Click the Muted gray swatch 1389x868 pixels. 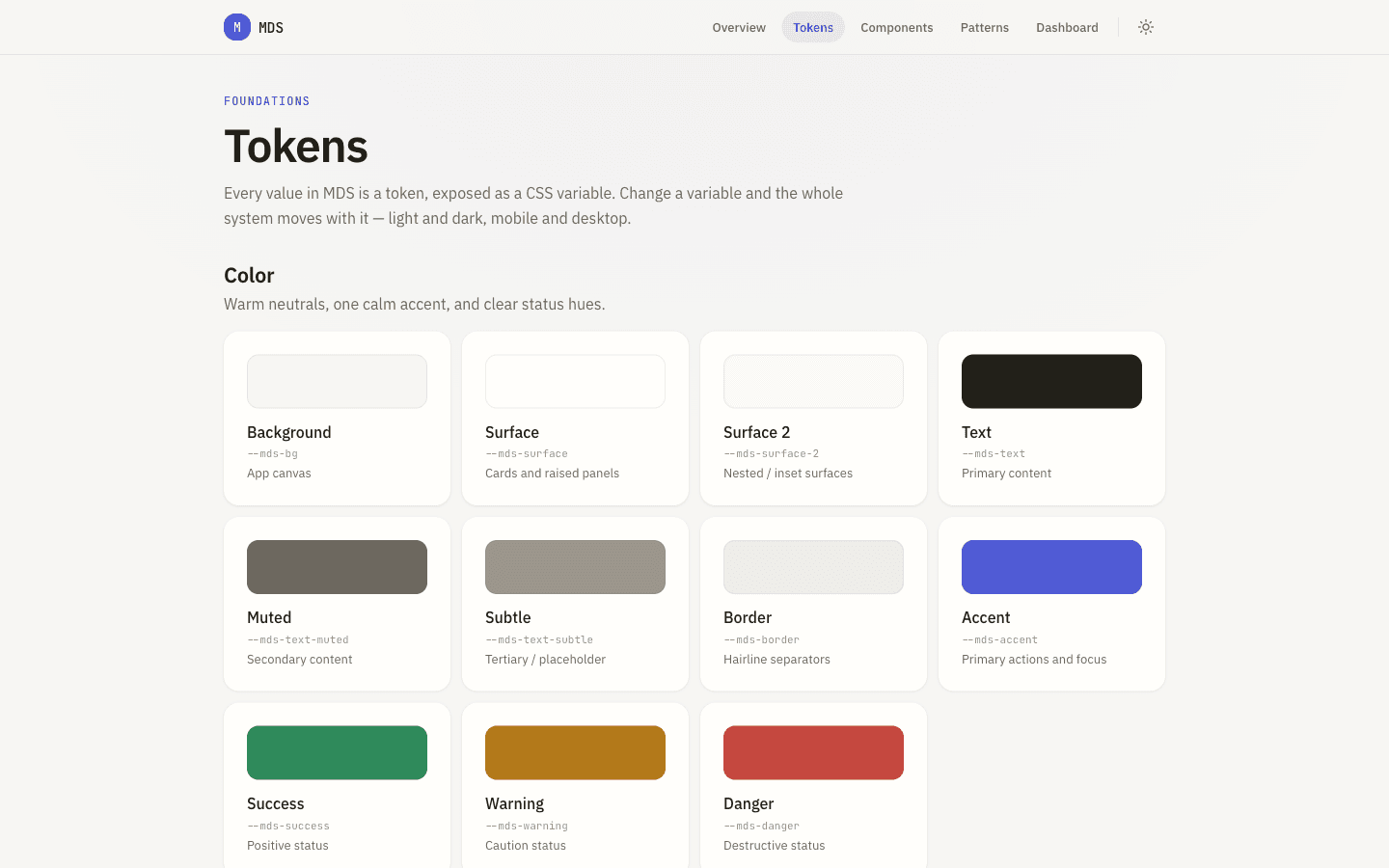coord(337,567)
